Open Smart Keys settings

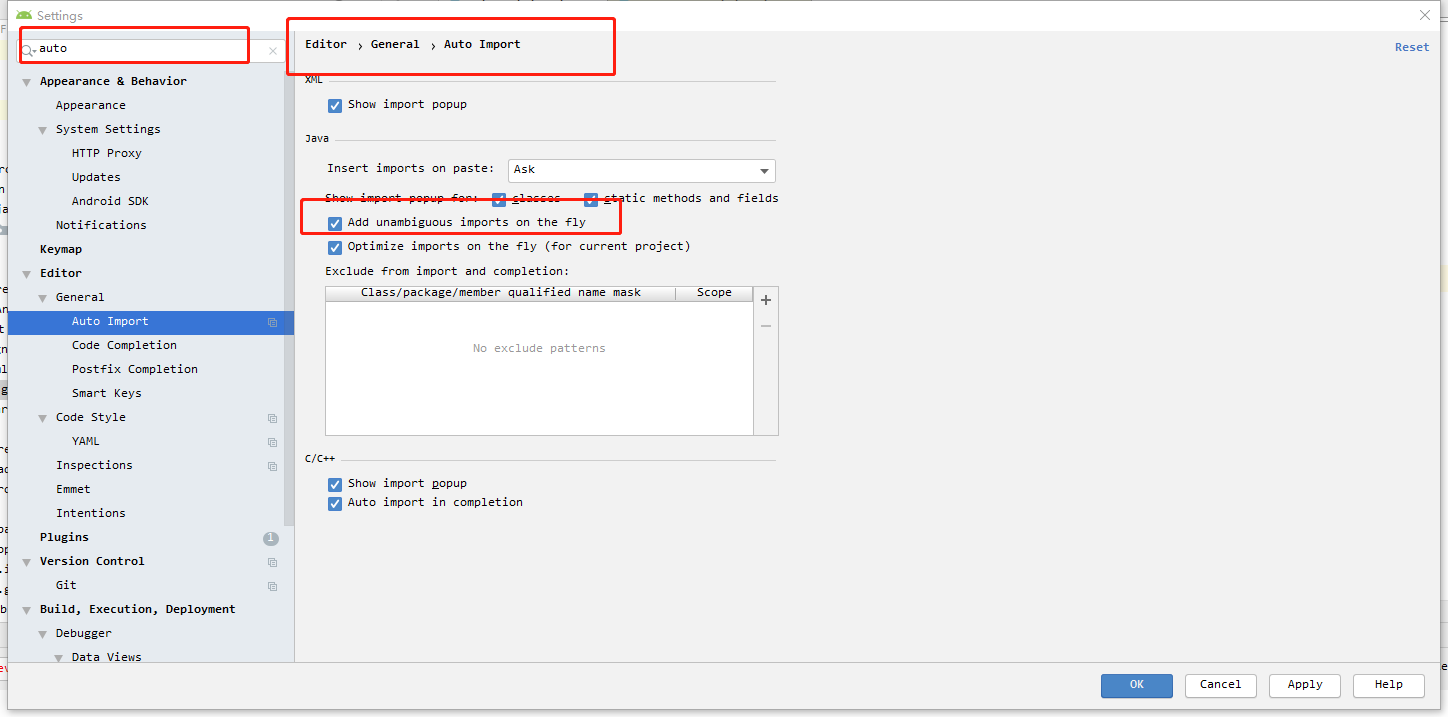107,393
